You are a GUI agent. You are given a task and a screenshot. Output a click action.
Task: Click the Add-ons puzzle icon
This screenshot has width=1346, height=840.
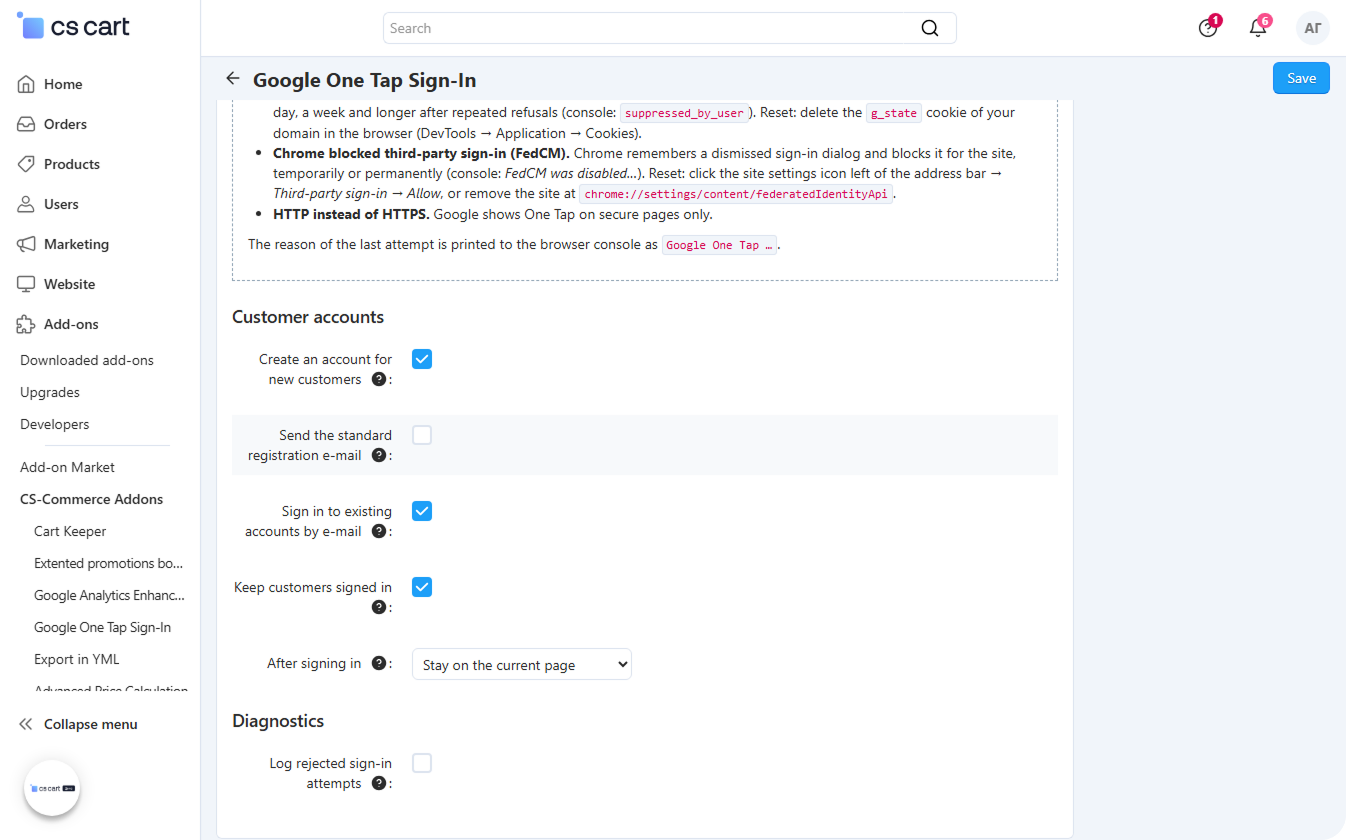[x=26, y=324]
